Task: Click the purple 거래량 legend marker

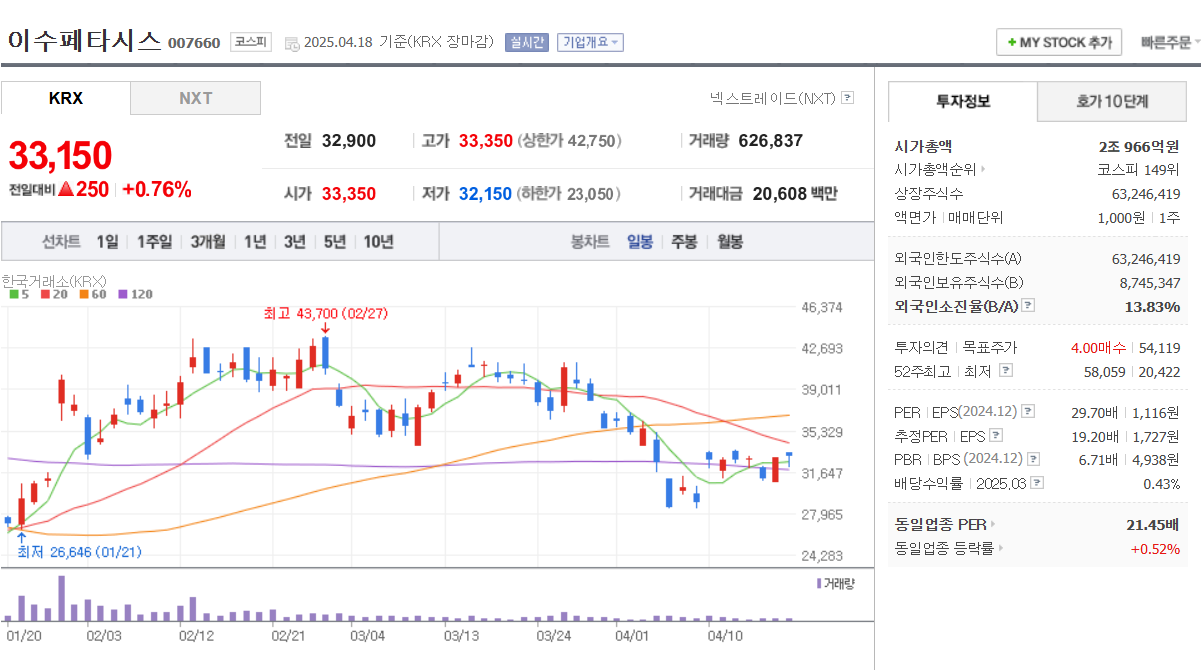Action: (x=819, y=583)
